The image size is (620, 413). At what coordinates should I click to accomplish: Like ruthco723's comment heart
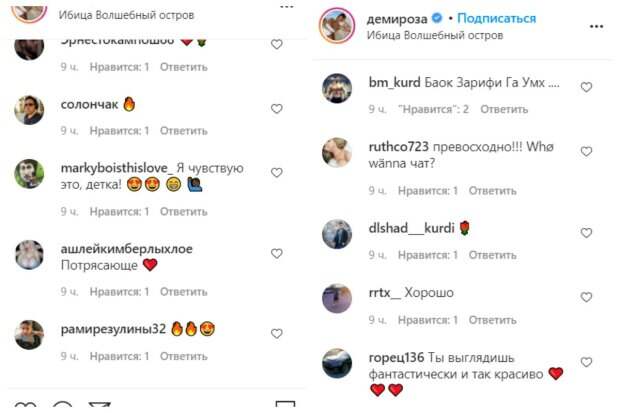(587, 152)
